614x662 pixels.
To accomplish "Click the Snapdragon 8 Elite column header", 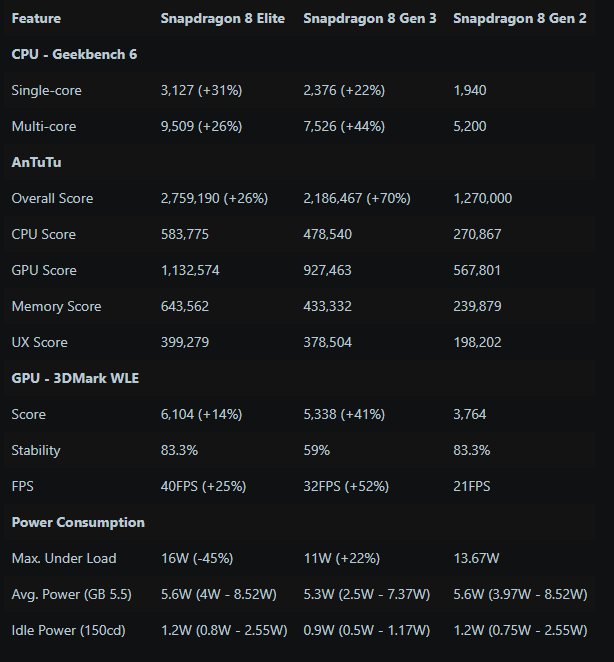I will coord(222,18).
